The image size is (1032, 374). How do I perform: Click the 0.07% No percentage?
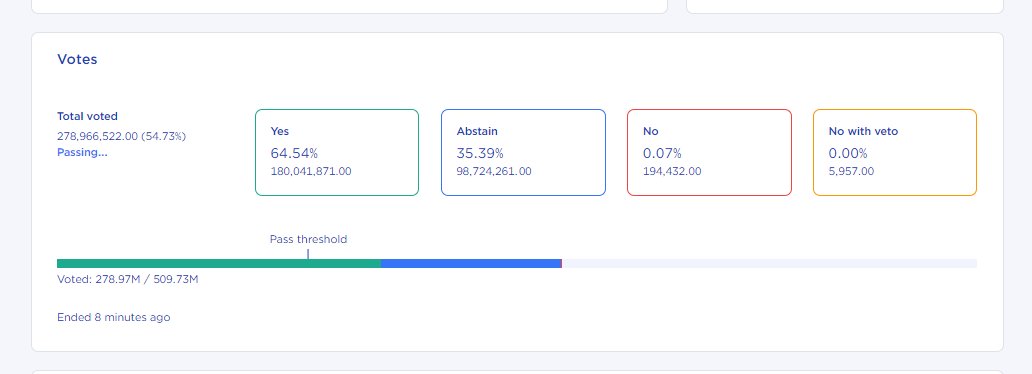[662, 153]
